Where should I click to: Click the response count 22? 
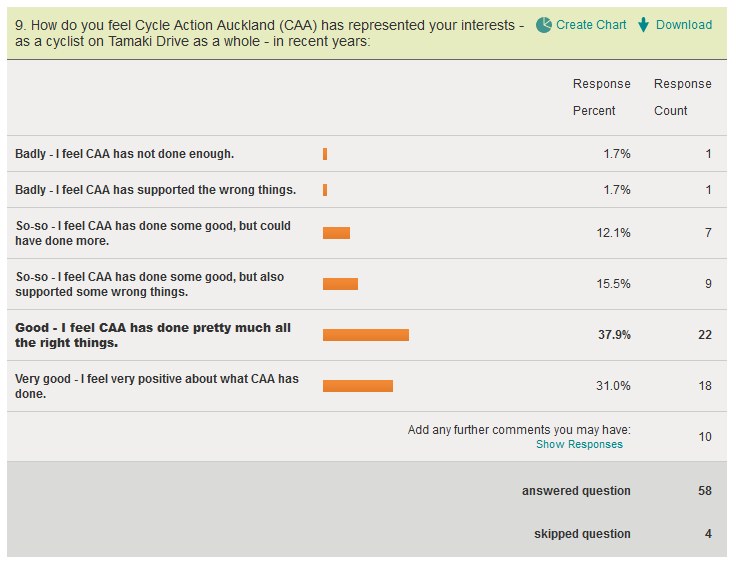point(705,335)
